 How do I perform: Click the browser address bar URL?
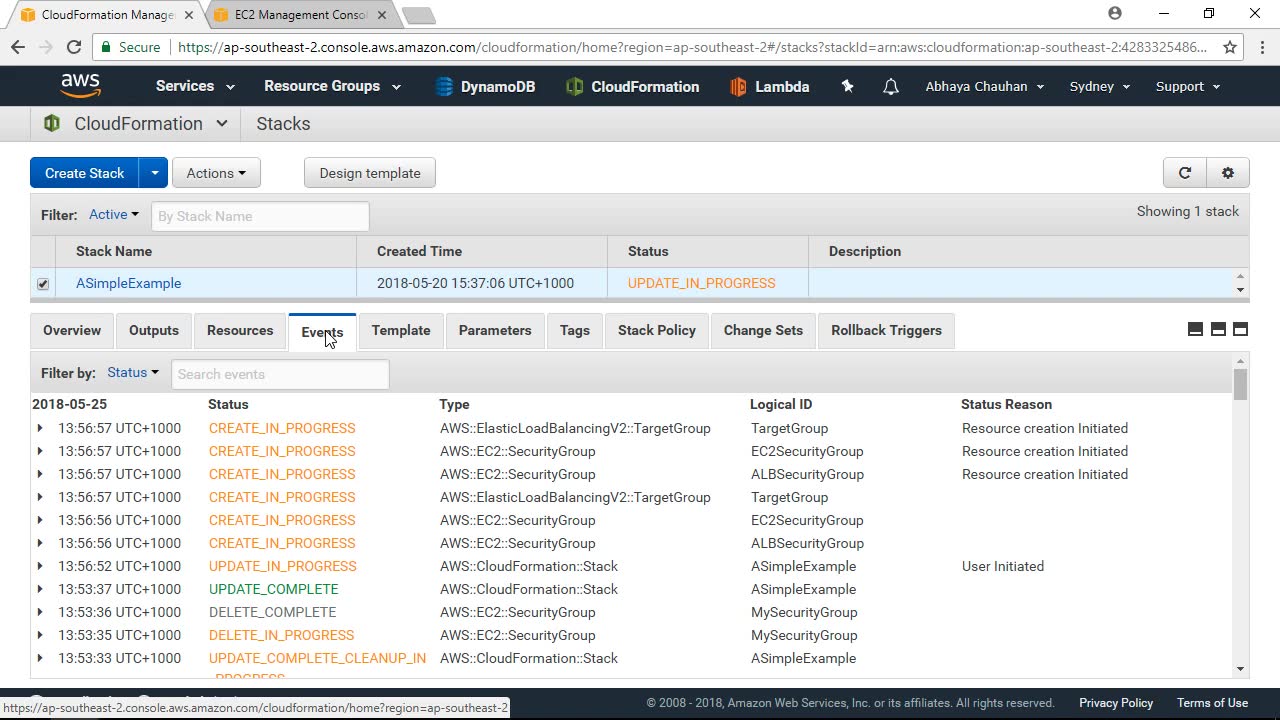[x=692, y=47]
